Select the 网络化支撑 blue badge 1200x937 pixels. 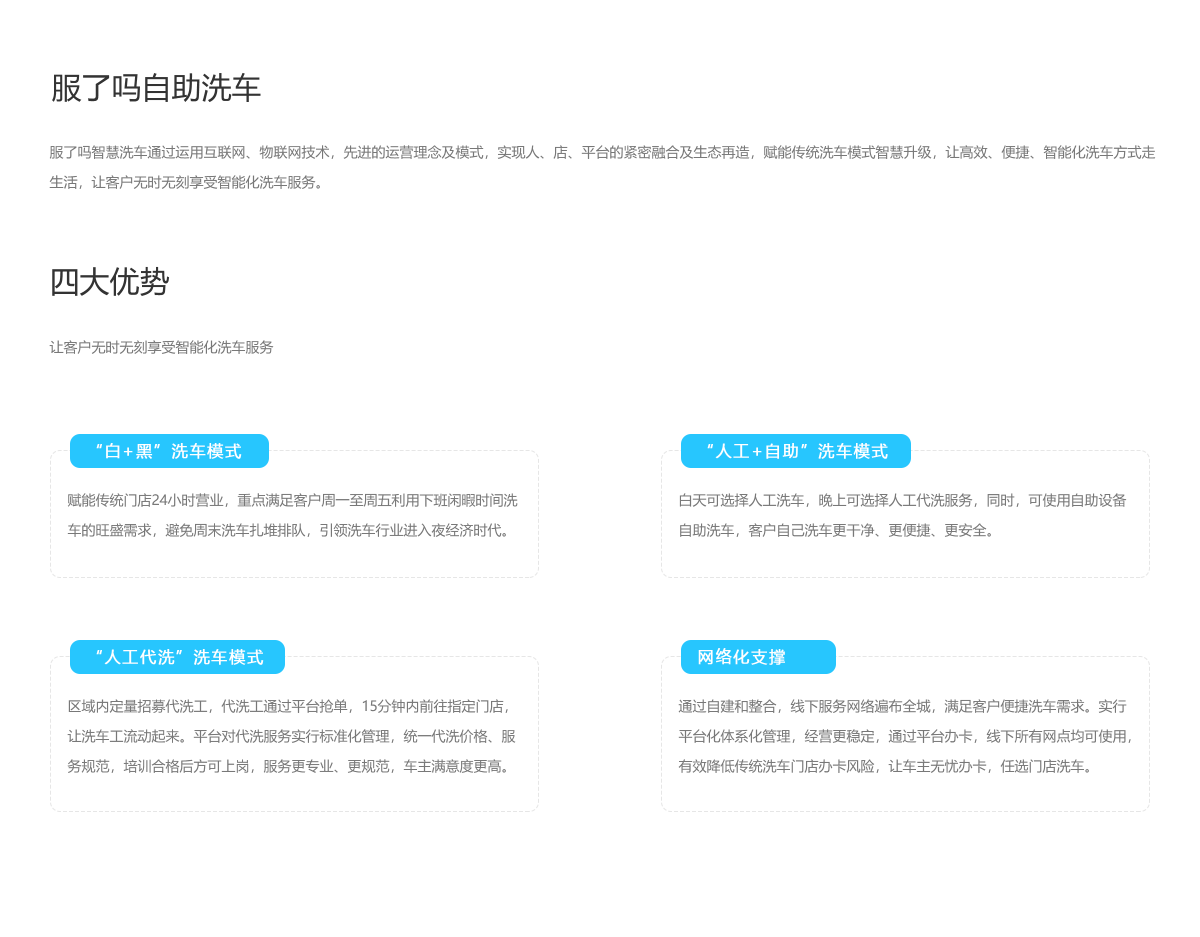click(x=757, y=657)
